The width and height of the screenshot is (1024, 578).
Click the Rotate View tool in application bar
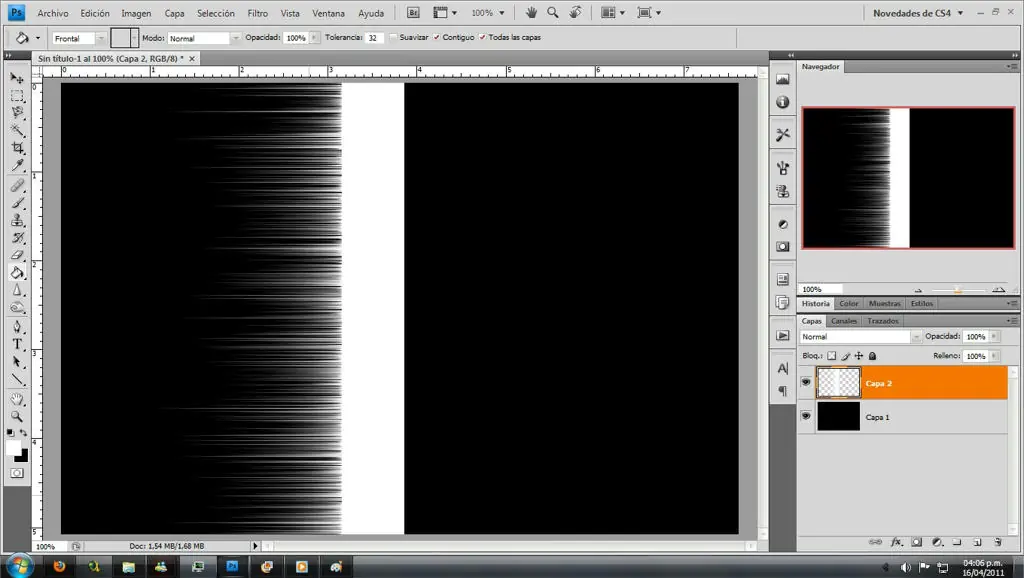(575, 12)
